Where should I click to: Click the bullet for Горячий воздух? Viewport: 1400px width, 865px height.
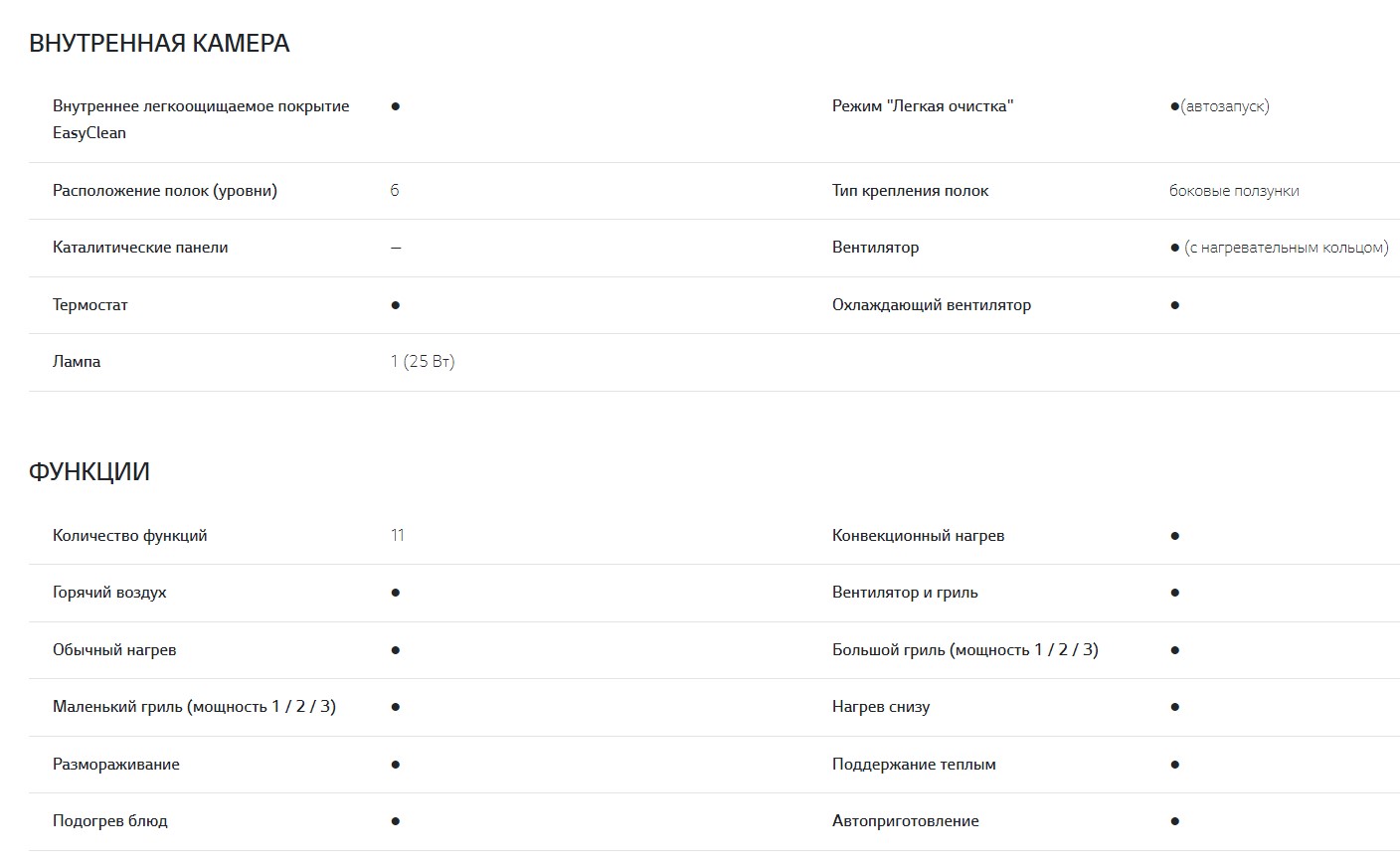point(396,593)
